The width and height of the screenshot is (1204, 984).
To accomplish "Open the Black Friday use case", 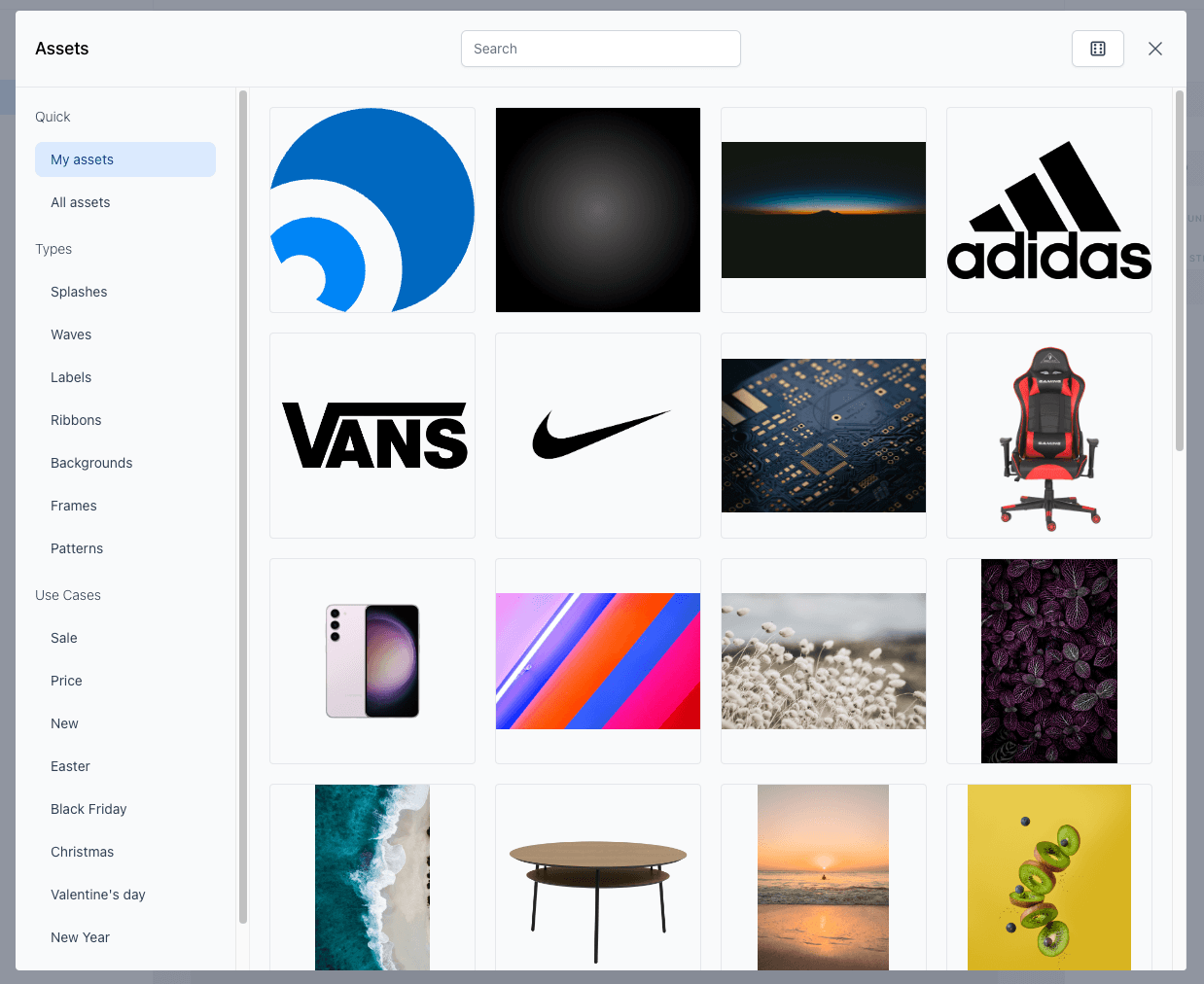I will click(89, 809).
